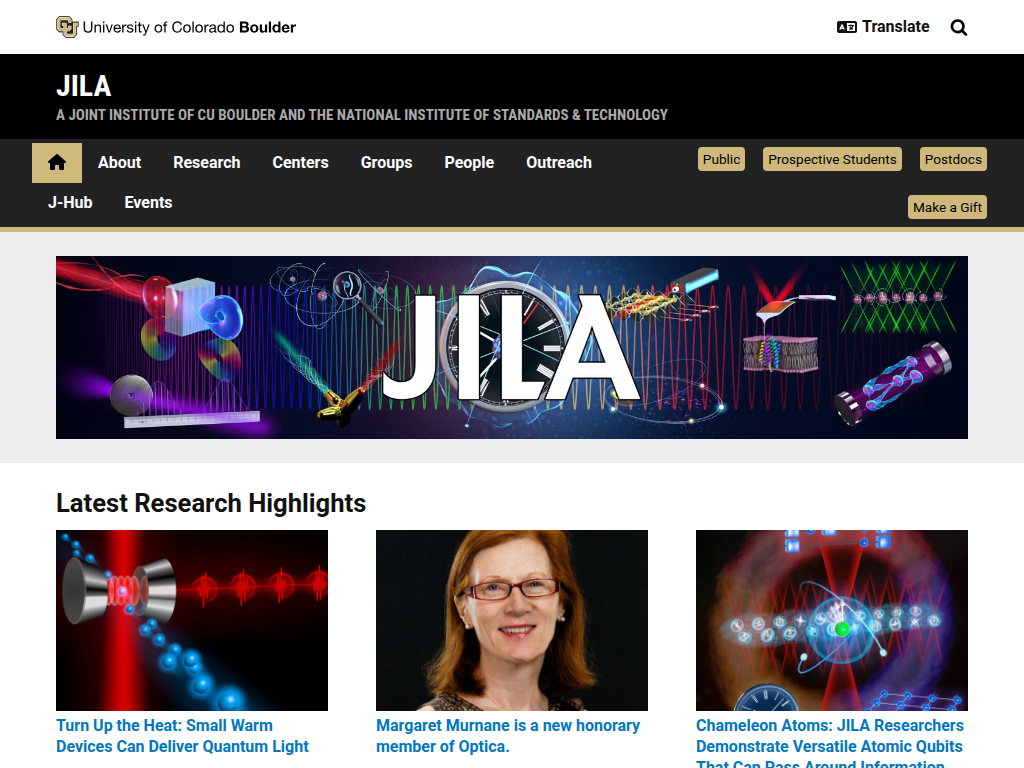This screenshot has height=768, width=1024.
Task: Open the search magnifier icon
Action: tap(959, 27)
